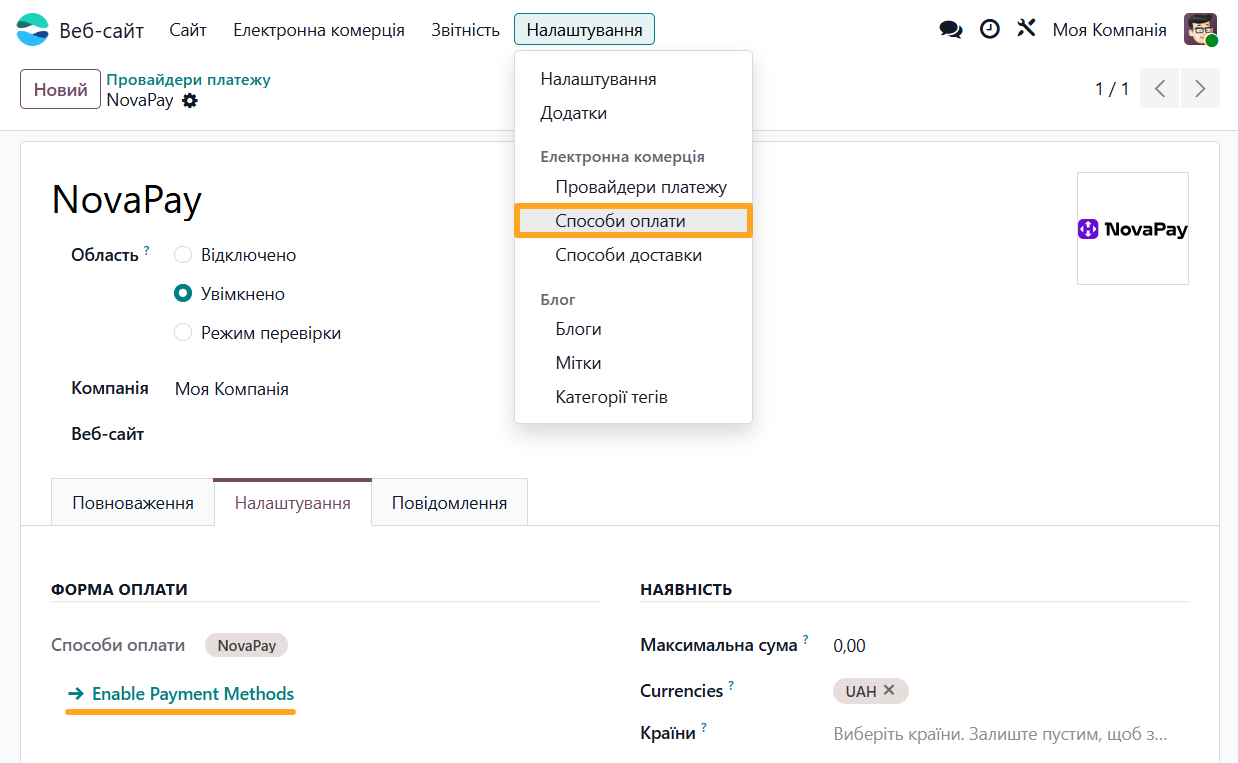This screenshot has width=1238, height=763.
Task: Click the Веб-сайт app title
Action: coord(102,30)
